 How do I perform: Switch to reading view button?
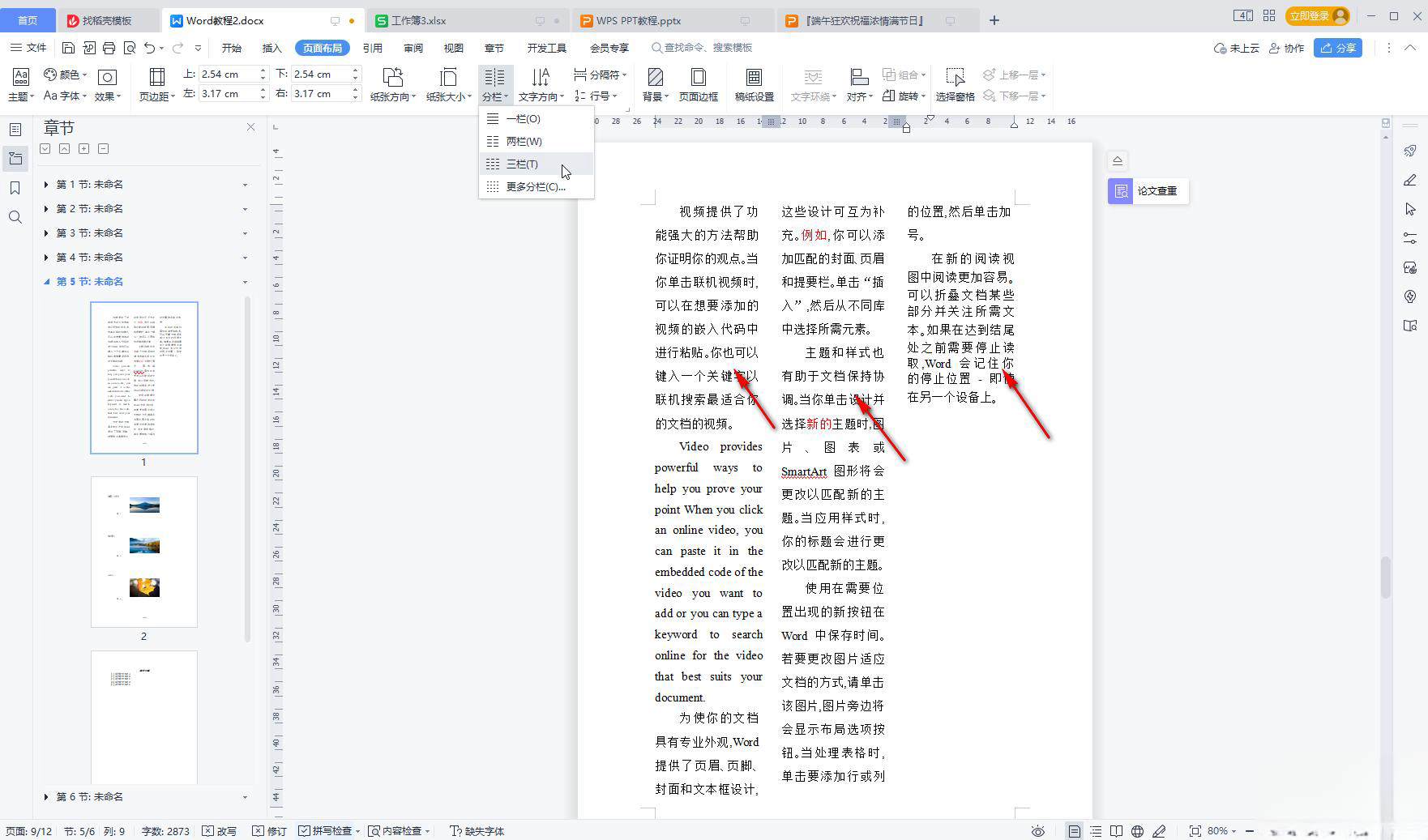[1116, 831]
